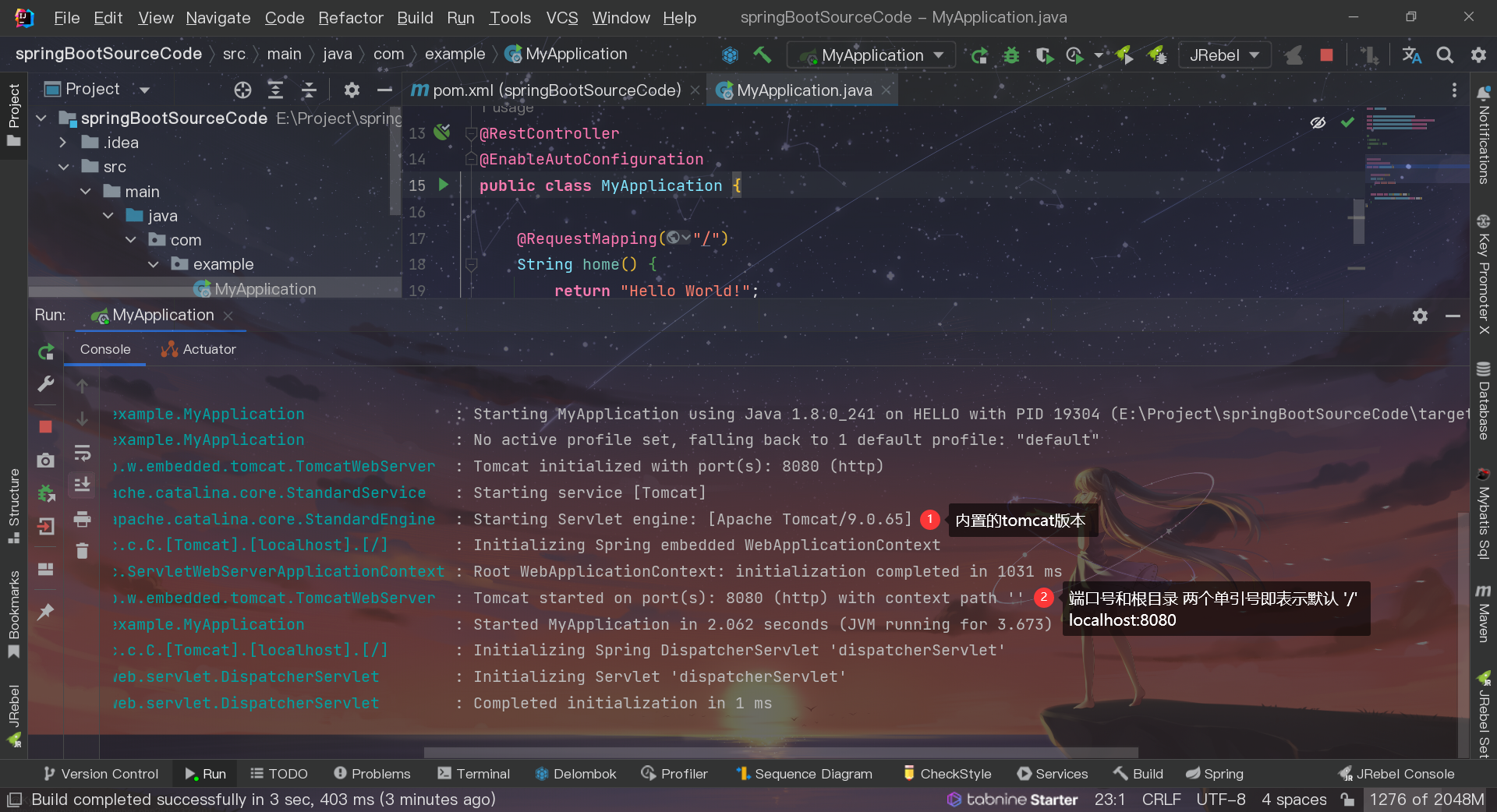
Task: Stop the running application in toolbar
Action: coord(1326,55)
